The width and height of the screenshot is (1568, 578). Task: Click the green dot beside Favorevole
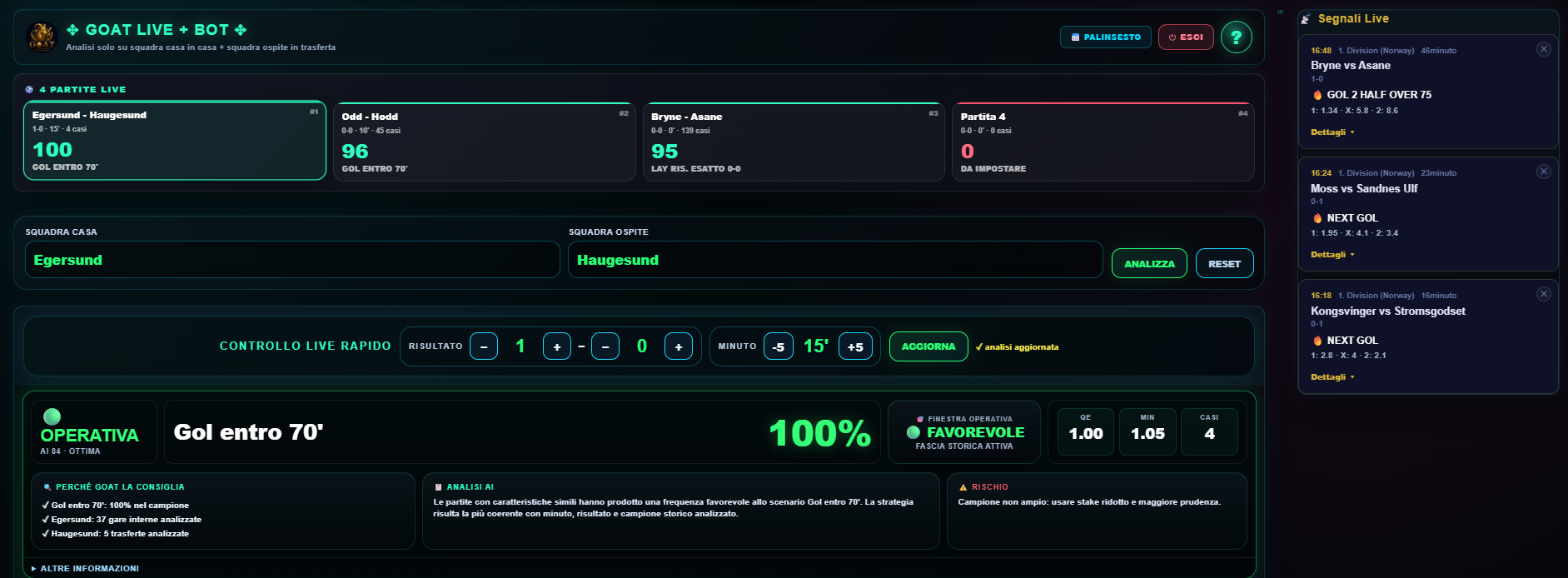[913, 432]
